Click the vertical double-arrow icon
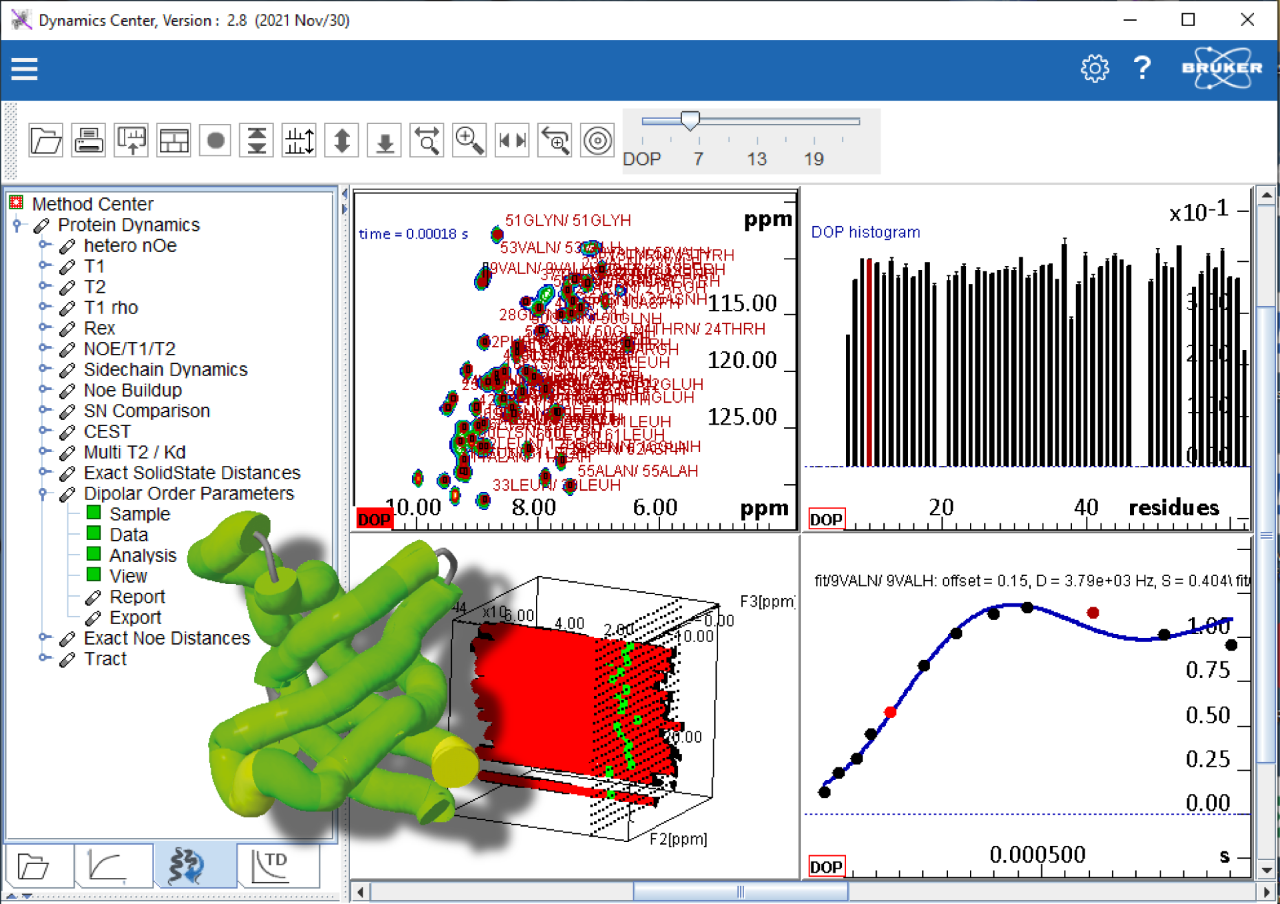Viewport: 1280px width, 904px height. click(342, 140)
